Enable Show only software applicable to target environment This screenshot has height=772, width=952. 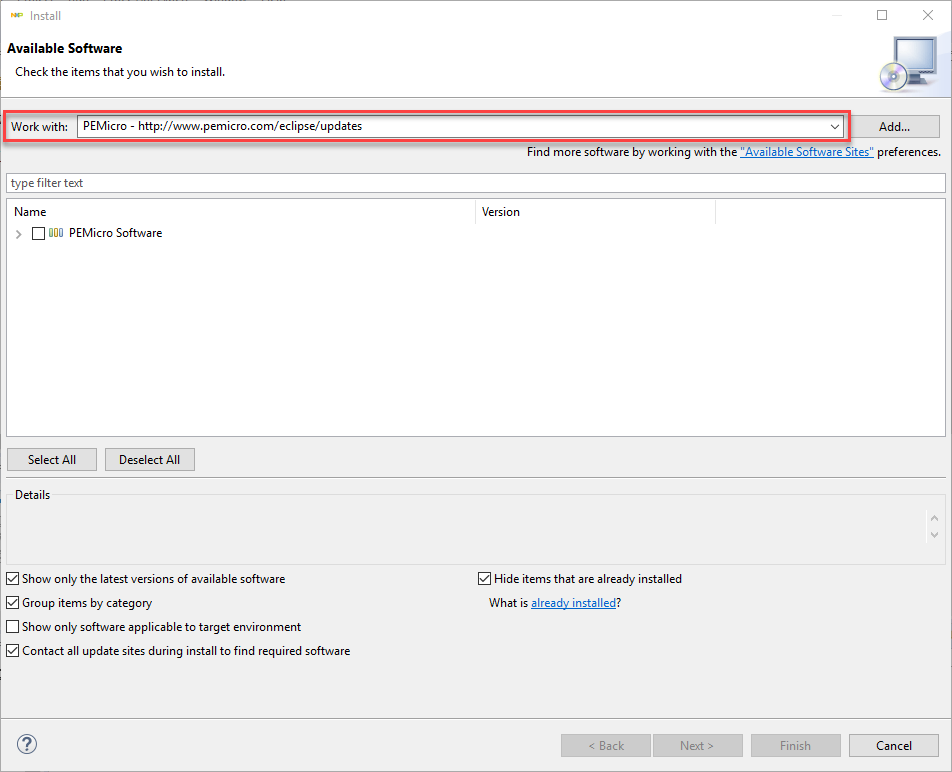tap(12, 626)
